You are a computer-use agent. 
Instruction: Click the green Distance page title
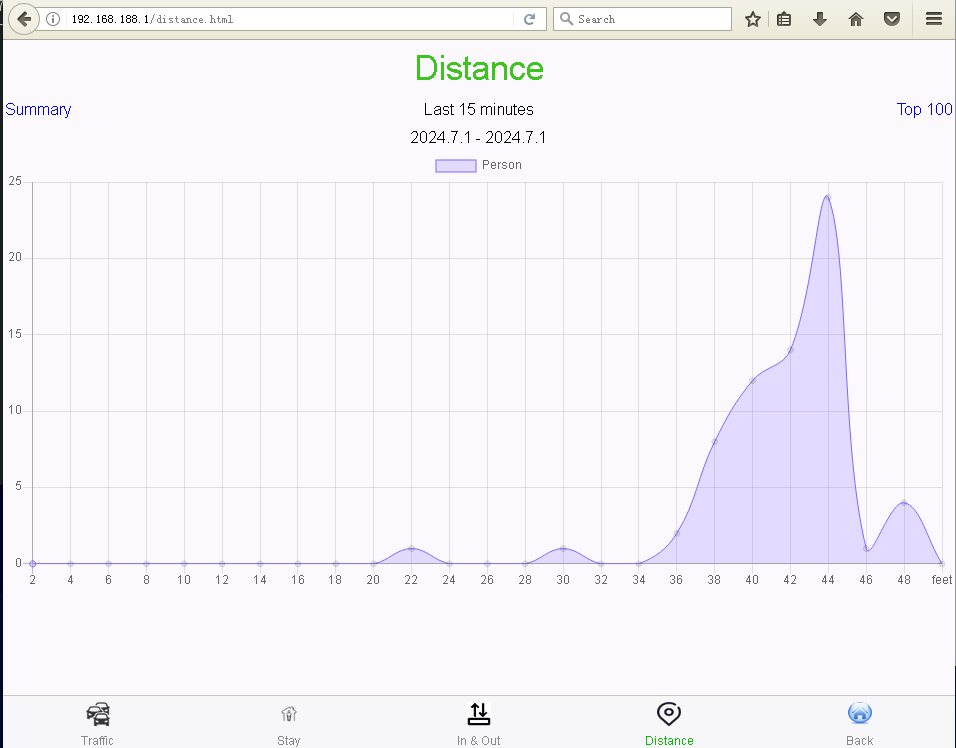click(x=479, y=68)
